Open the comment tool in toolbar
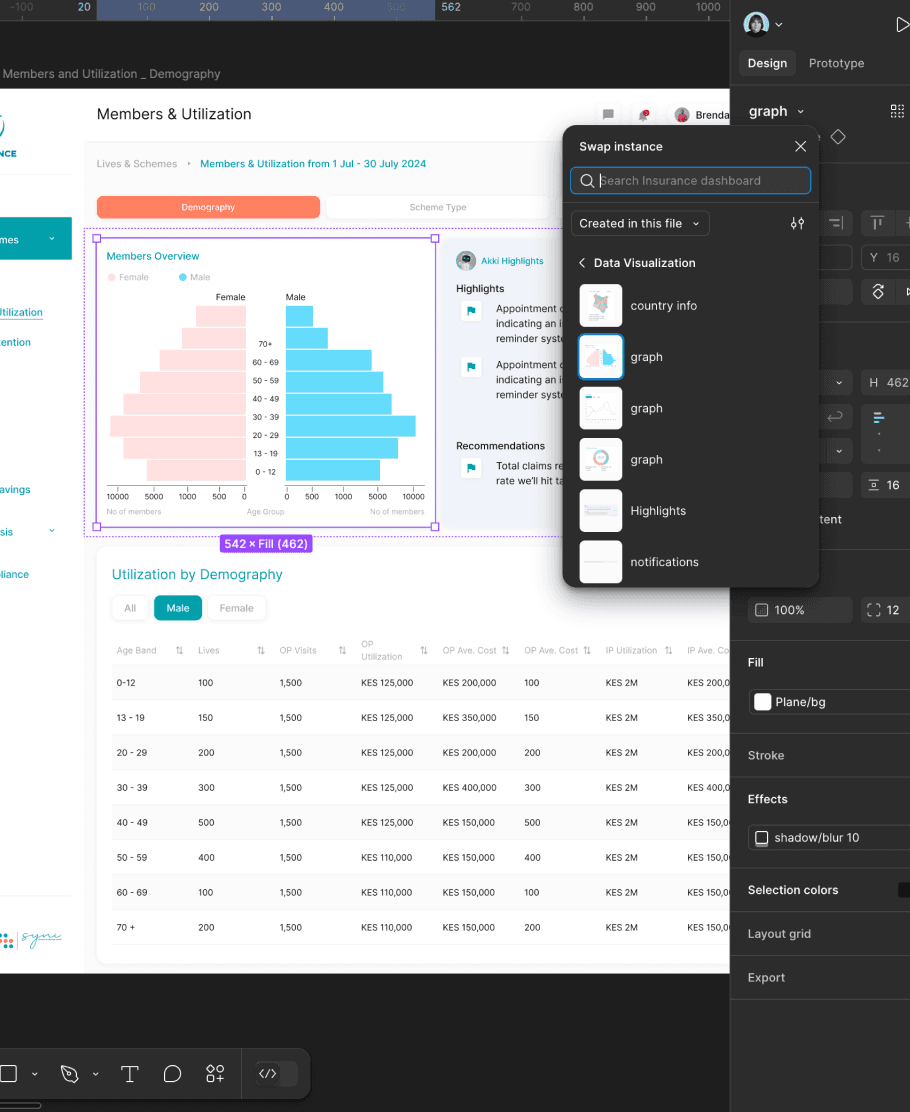 (x=172, y=1073)
